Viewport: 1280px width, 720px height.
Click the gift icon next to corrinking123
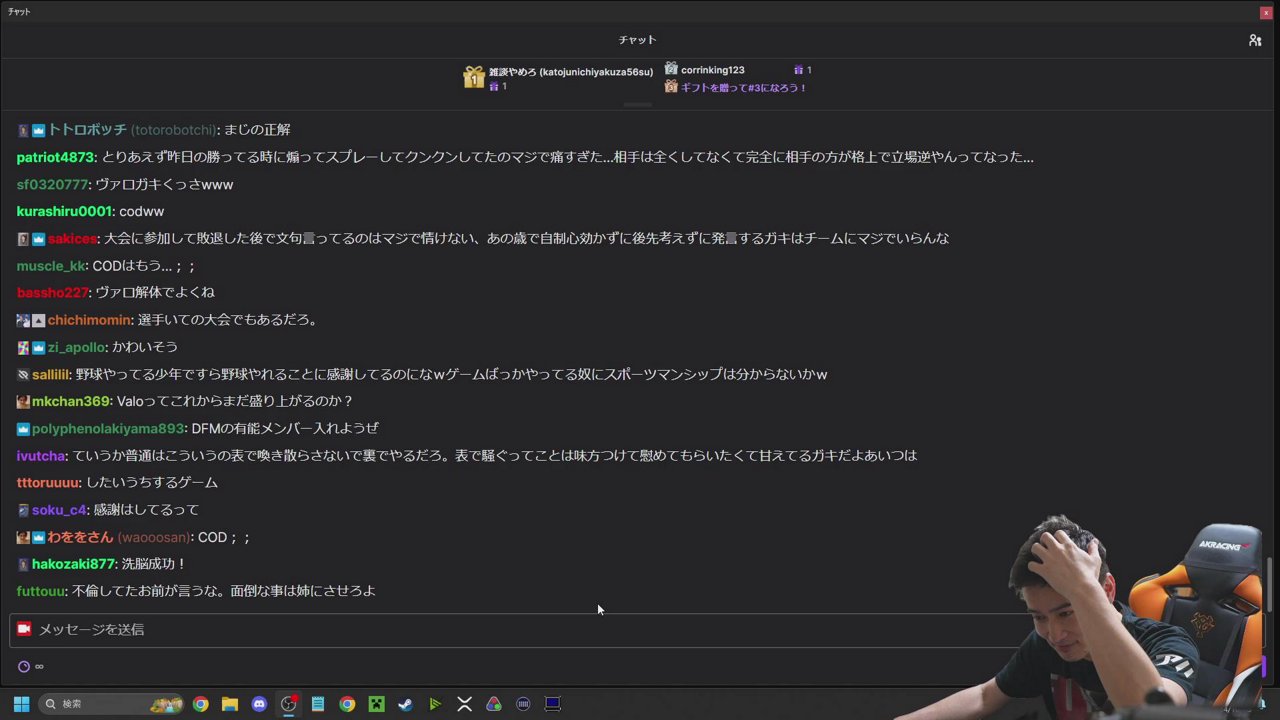click(670, 70)
